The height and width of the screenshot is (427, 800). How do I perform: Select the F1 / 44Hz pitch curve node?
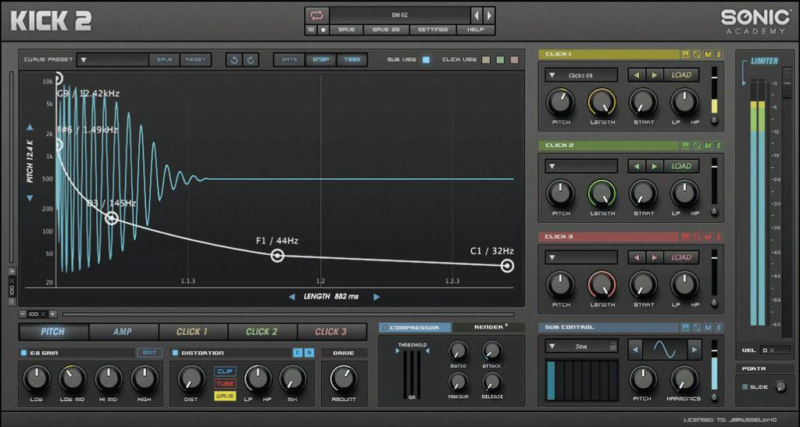[277, 256]
